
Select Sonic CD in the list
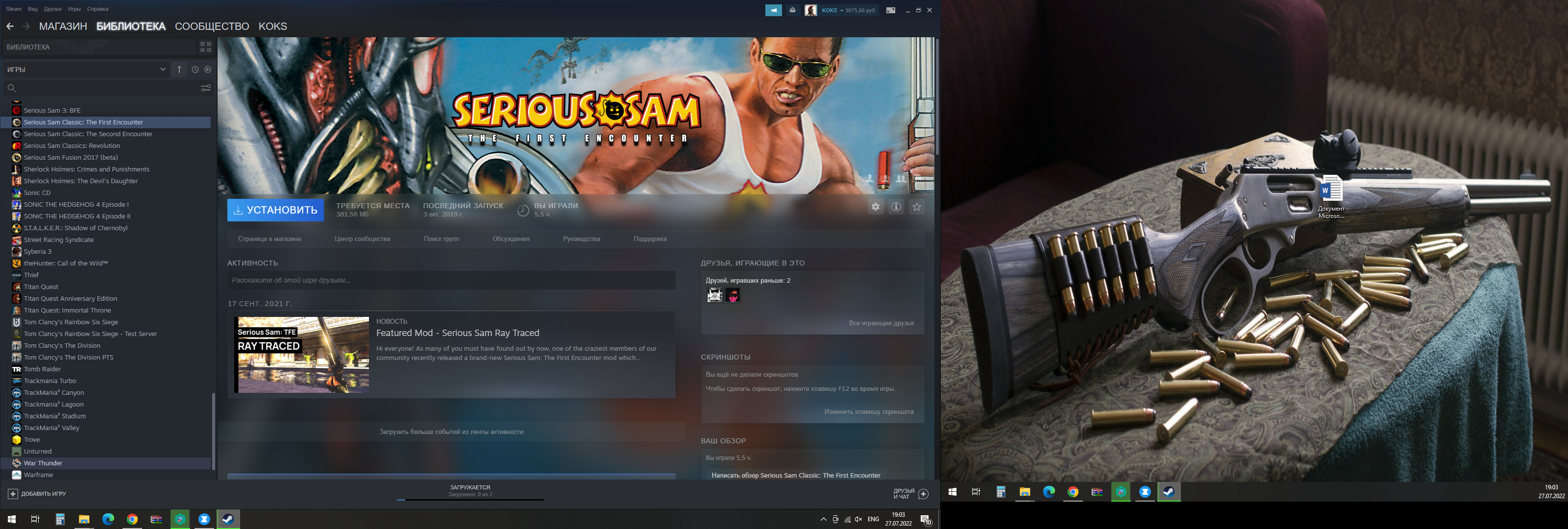click(37, 193)
